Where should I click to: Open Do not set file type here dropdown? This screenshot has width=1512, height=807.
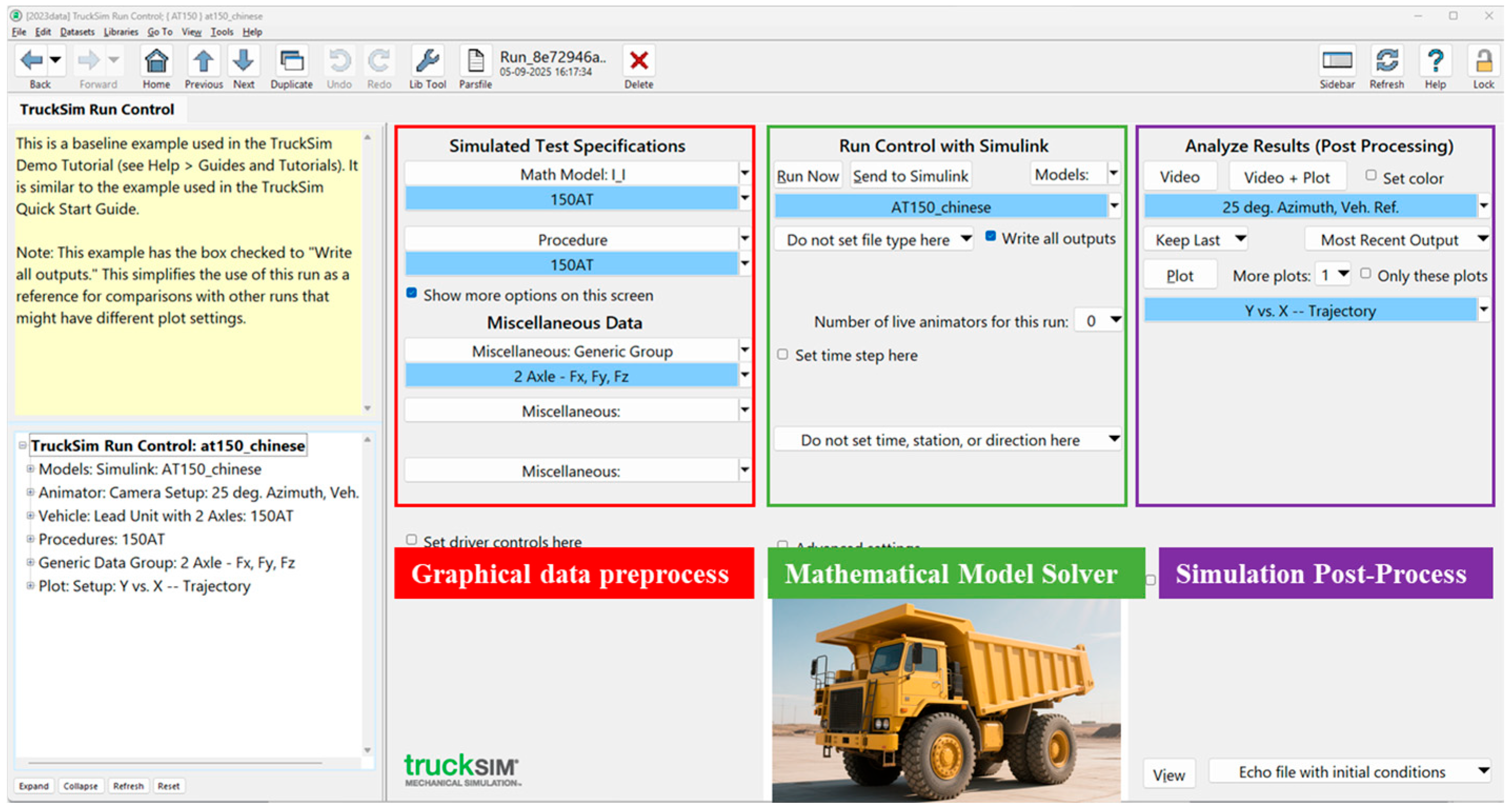click(x=874, y=239)
